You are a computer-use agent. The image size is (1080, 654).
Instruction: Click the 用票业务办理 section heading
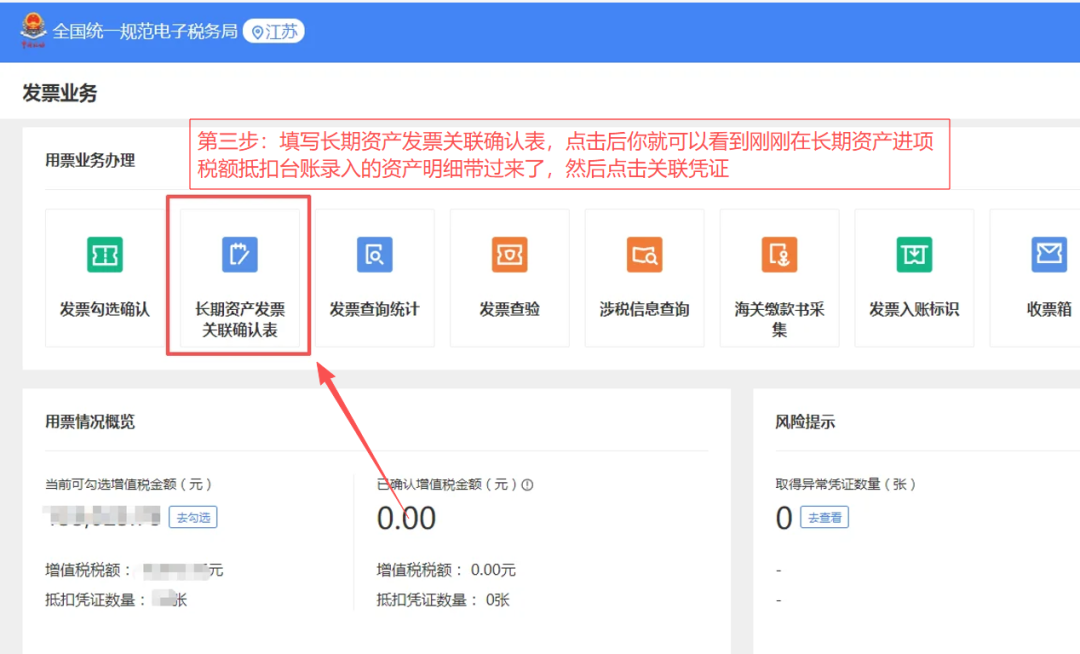coord(90,160)
